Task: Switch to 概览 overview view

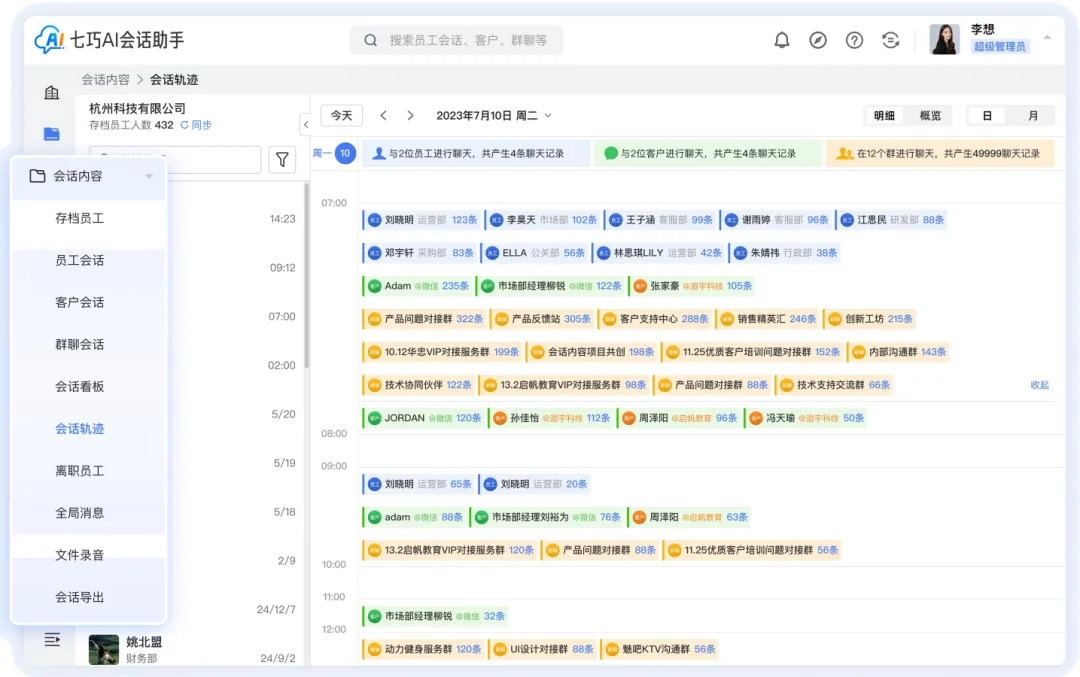Action: [x=930, y=116]
